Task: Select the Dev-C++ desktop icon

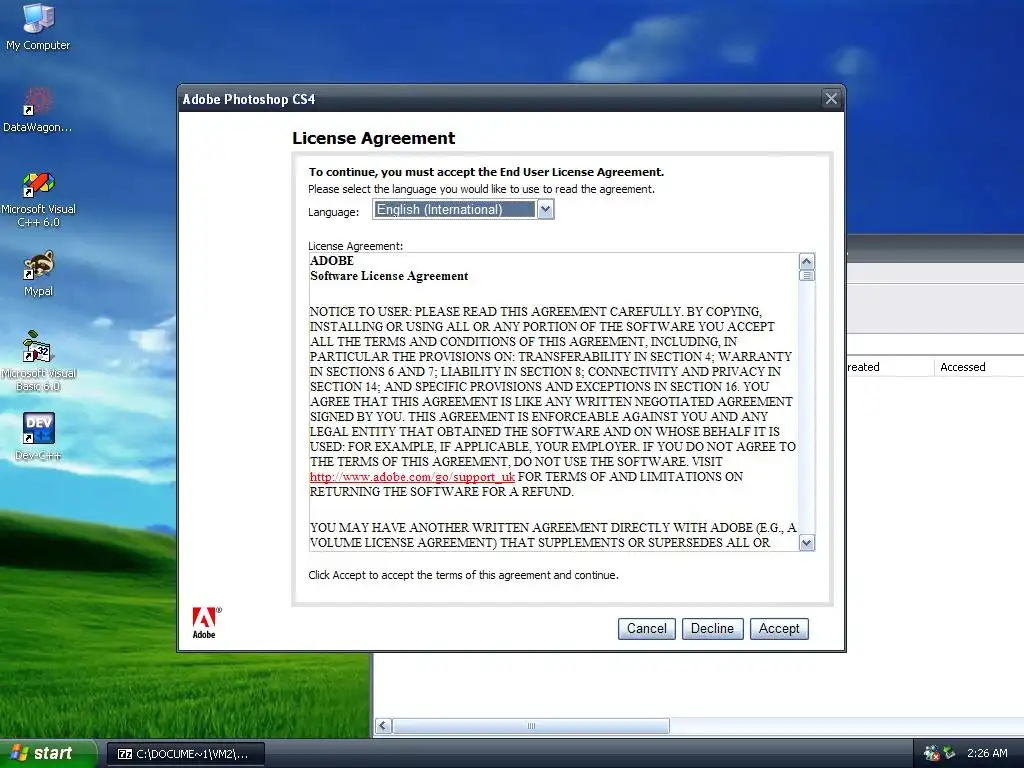Action: click(38, 436)
